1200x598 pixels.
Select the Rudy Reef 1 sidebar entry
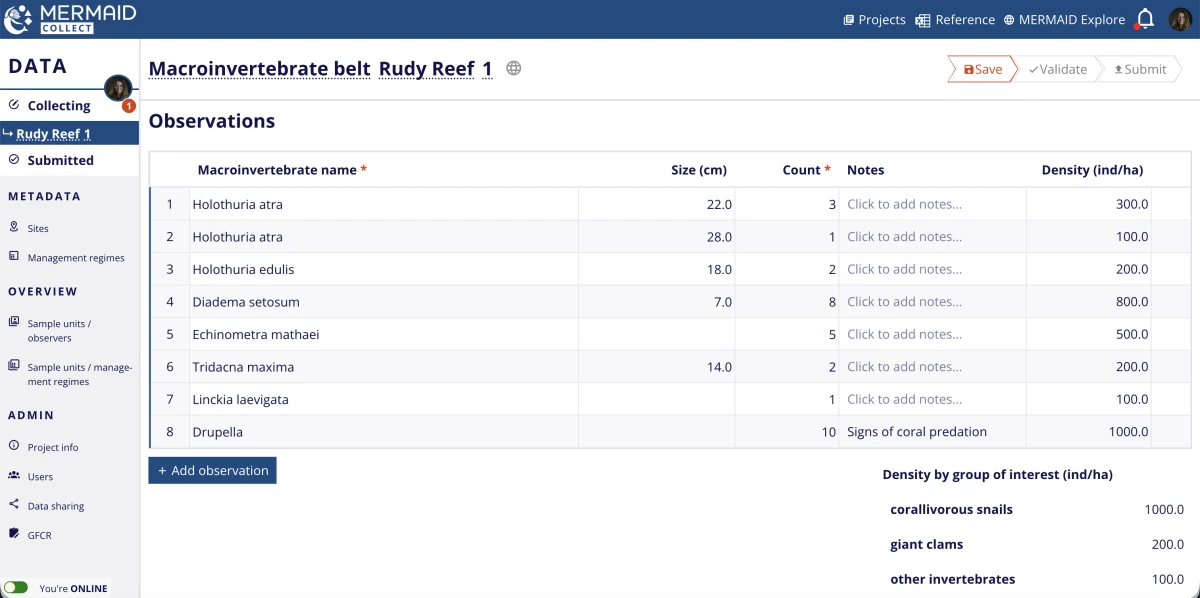click(x=69, y=133)
